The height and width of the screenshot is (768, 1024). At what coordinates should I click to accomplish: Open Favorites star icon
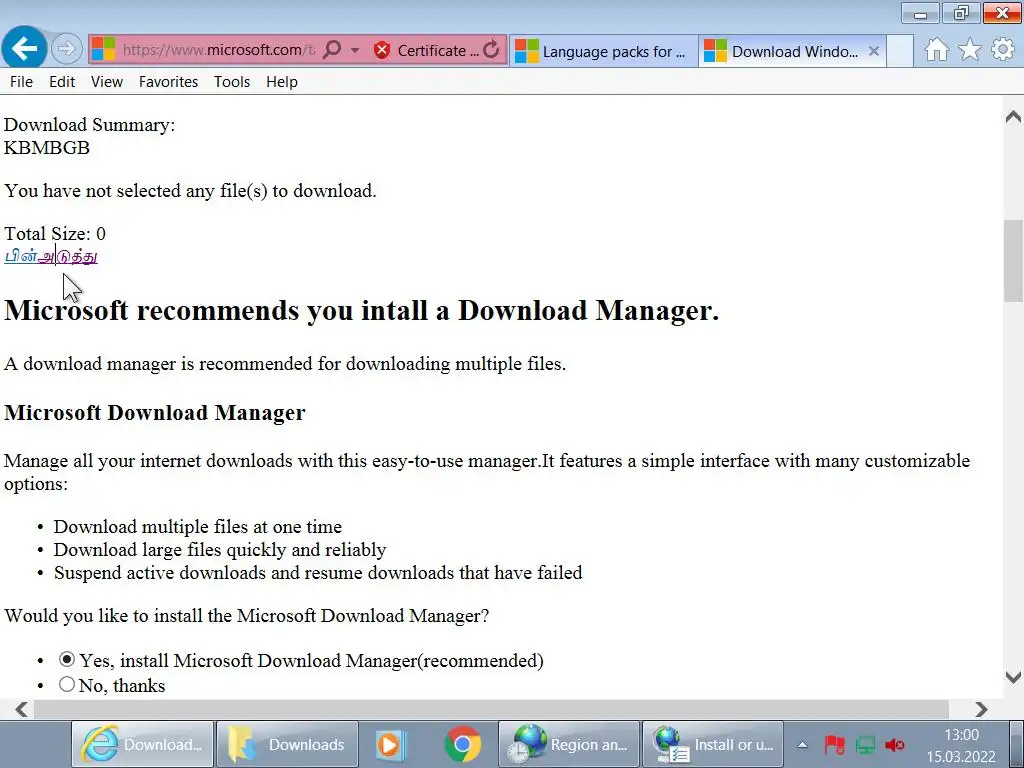[x=970, y=50]
